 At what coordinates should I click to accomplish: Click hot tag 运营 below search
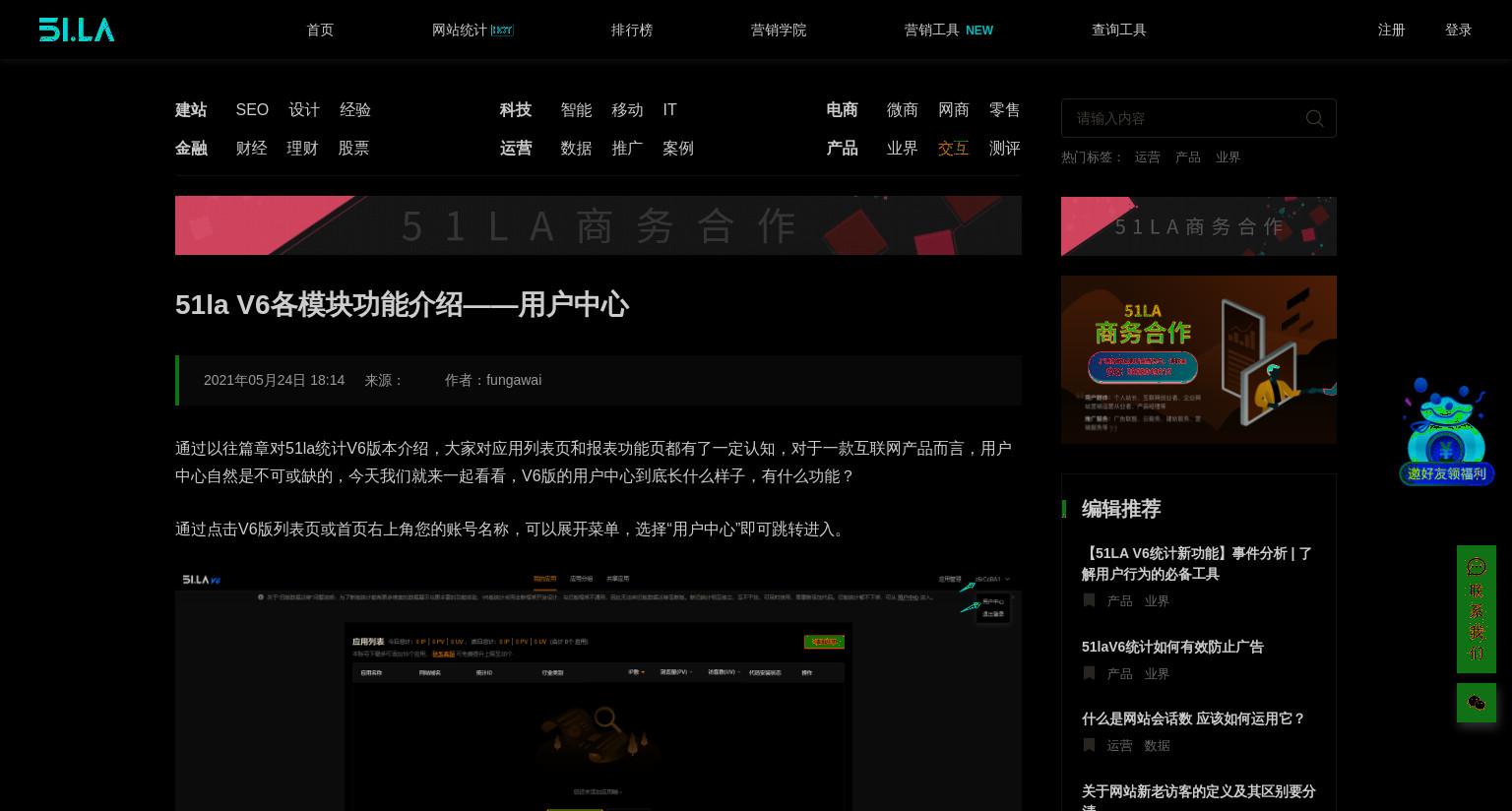tap(1147, 156)
